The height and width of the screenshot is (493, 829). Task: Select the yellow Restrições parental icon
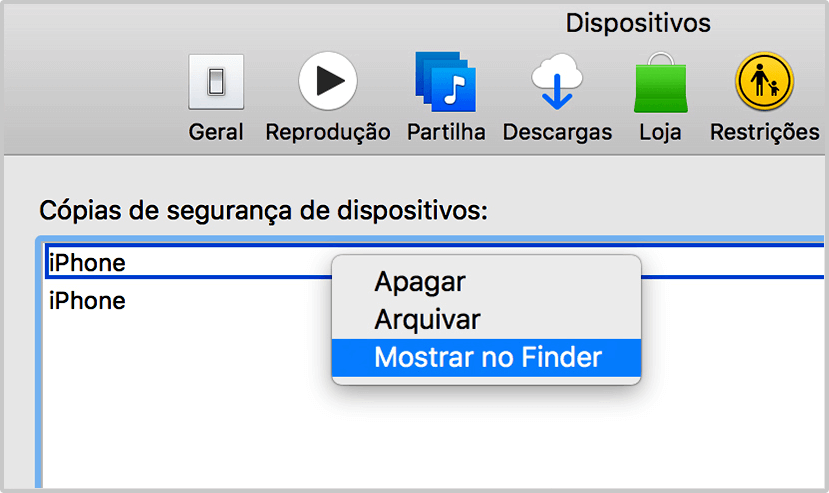click(x=764, y=82)
